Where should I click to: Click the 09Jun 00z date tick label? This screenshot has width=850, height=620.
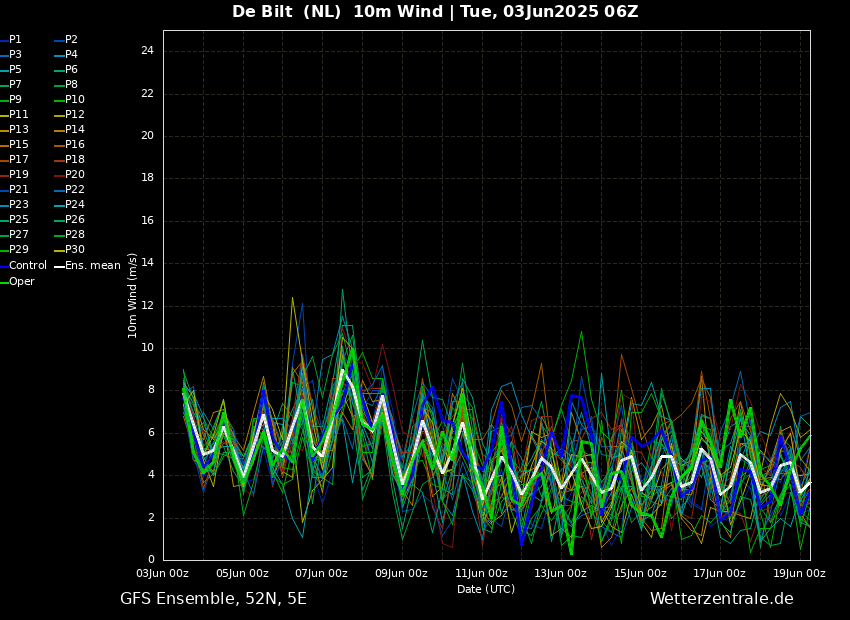tap(401, 574)
